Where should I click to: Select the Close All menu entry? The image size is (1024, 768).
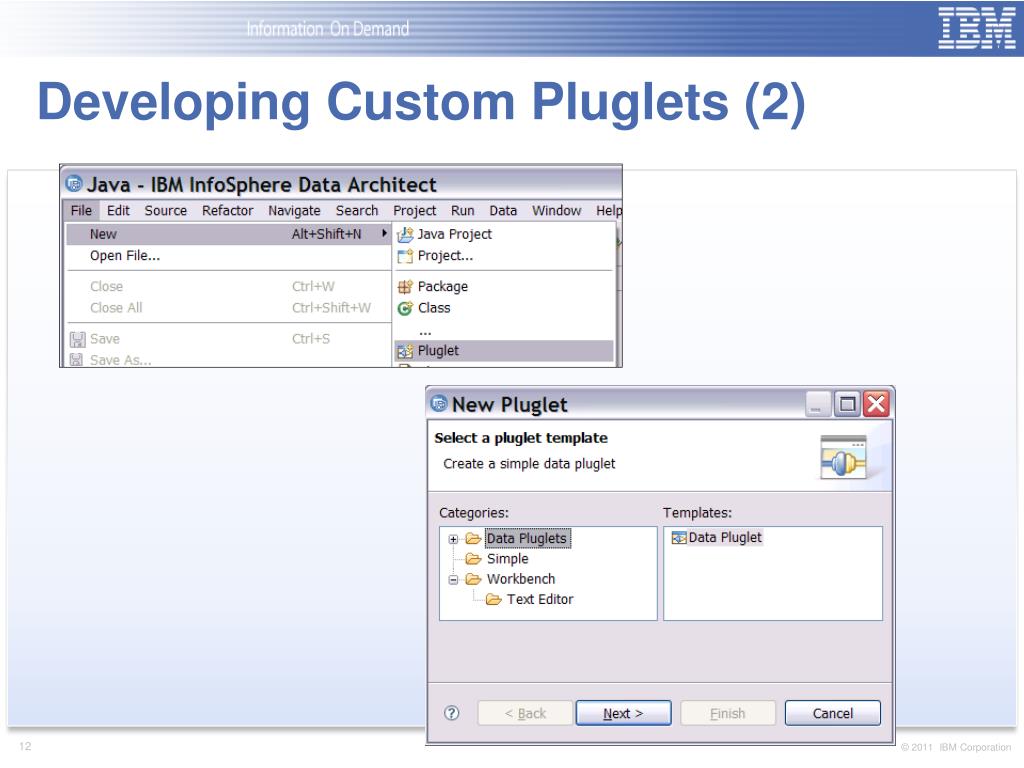(229, 308)
